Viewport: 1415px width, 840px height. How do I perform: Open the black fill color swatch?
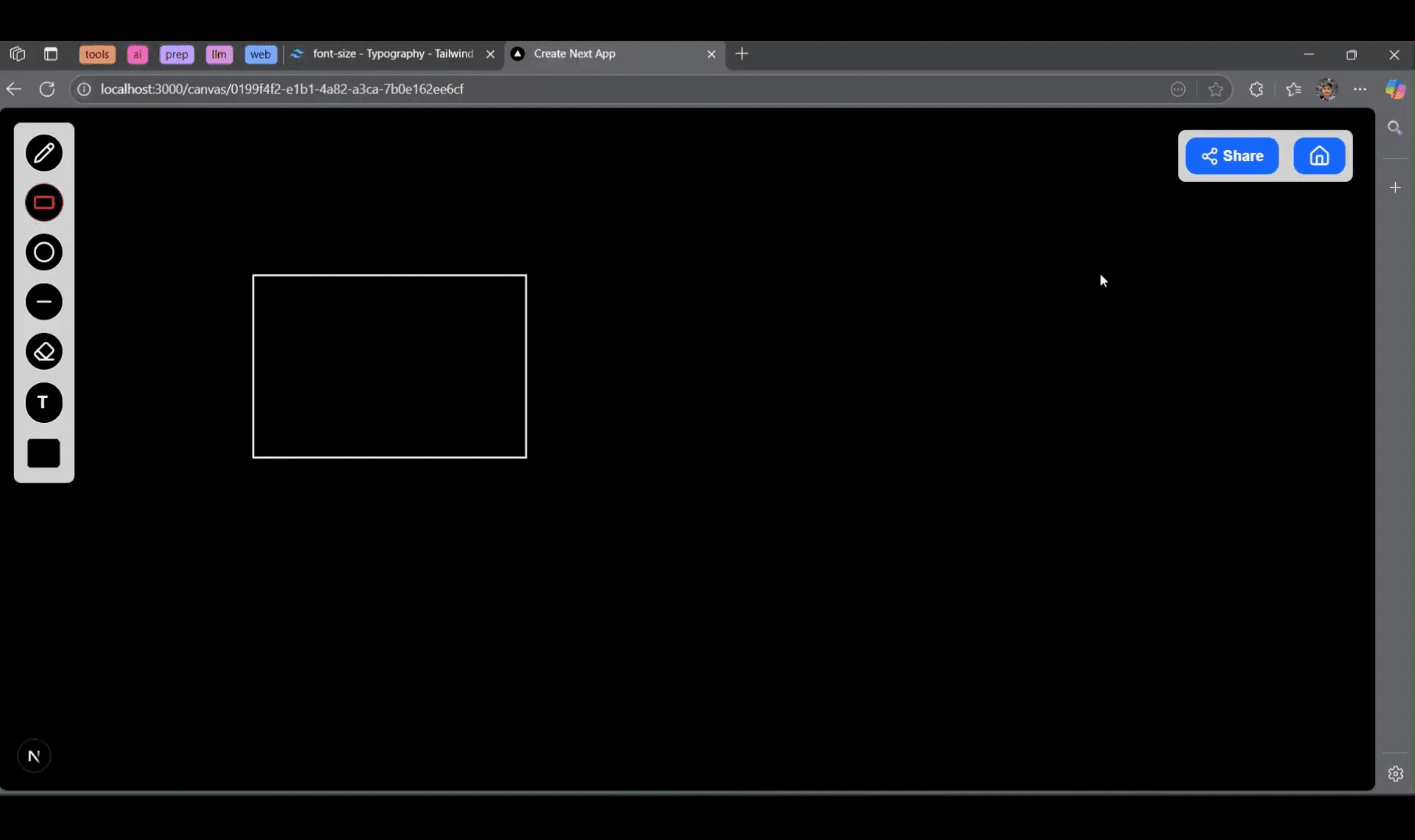(x=42, y=452)
